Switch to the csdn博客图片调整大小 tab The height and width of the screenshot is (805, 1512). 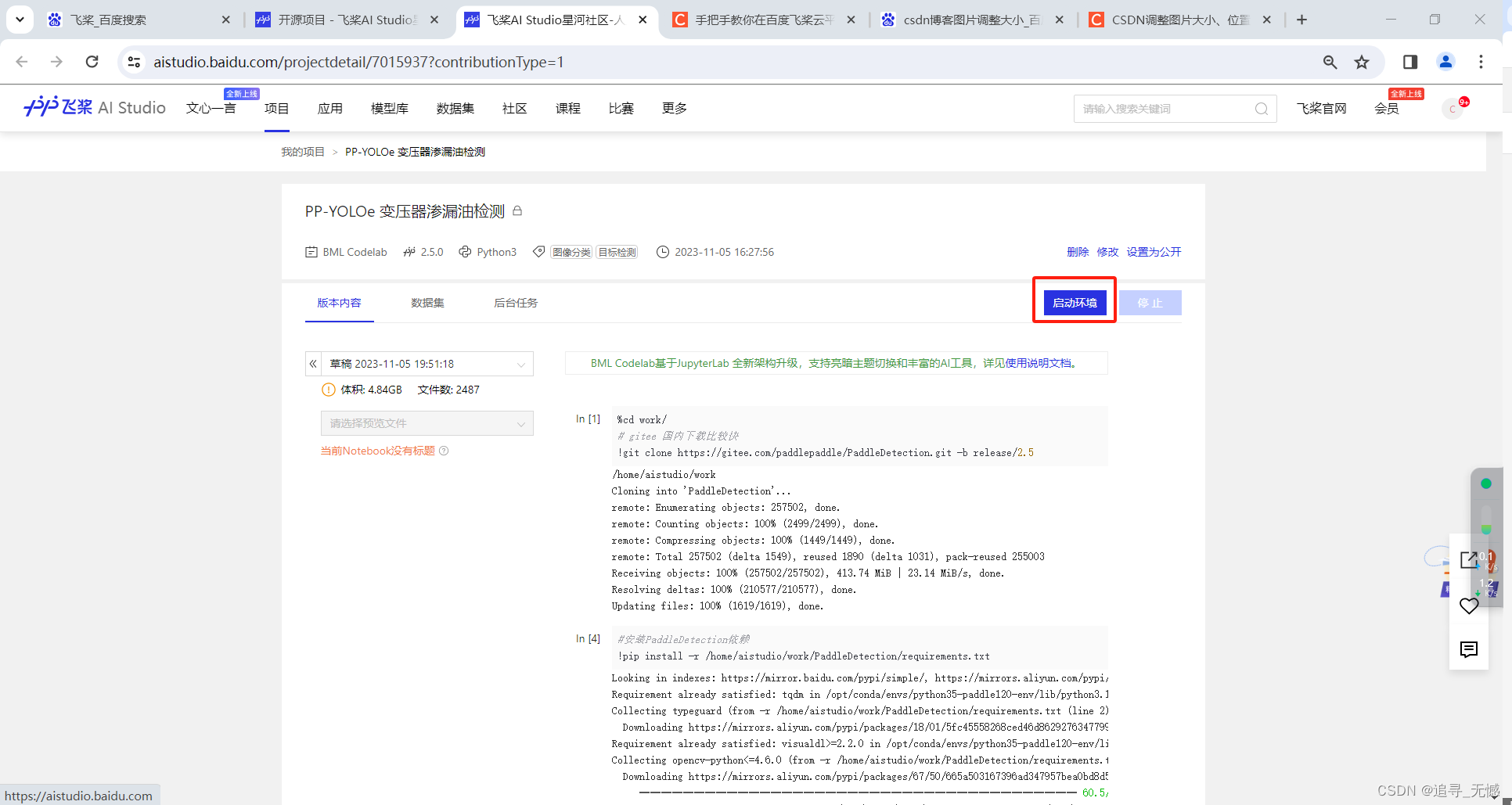(973, 20)
